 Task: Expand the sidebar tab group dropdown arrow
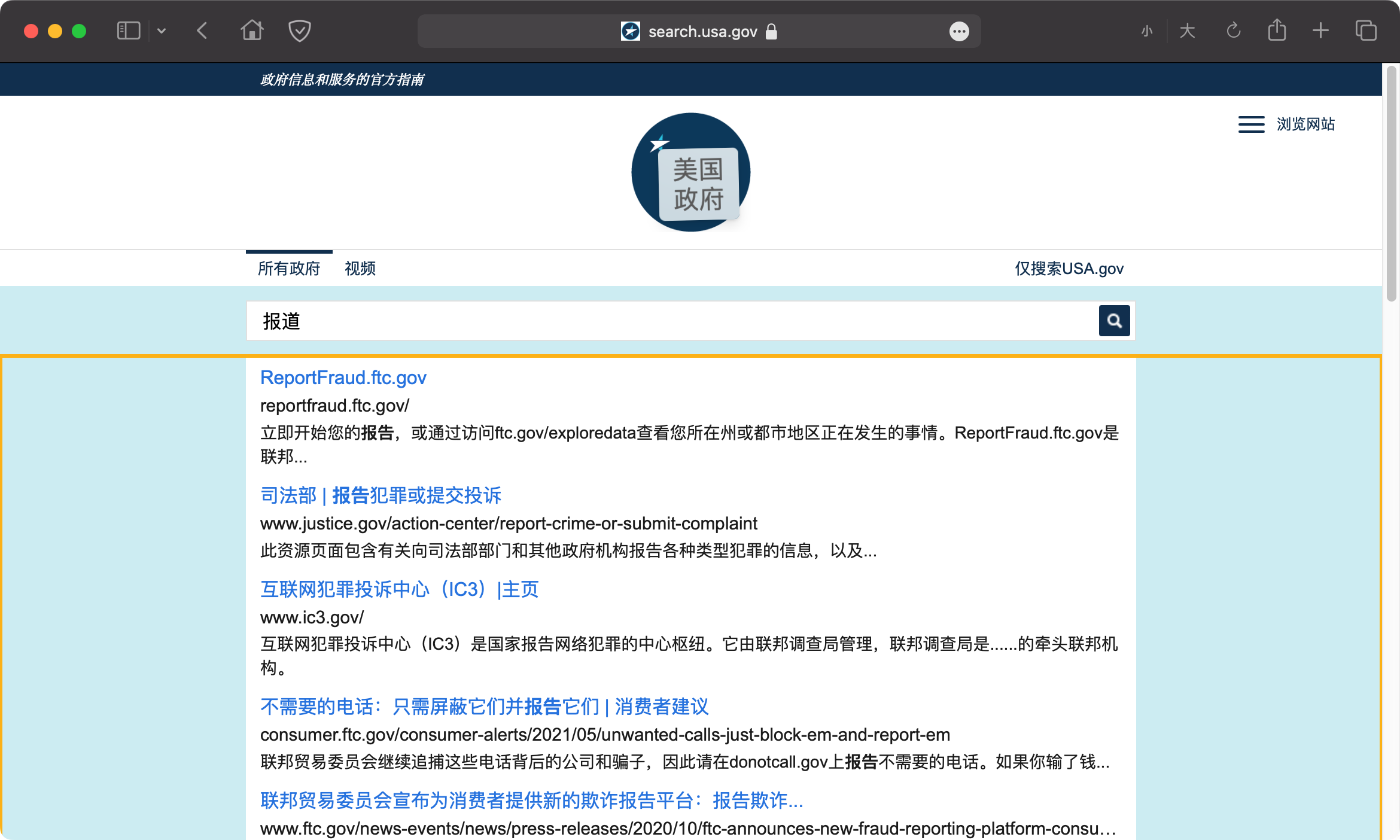tap(162, 31)
